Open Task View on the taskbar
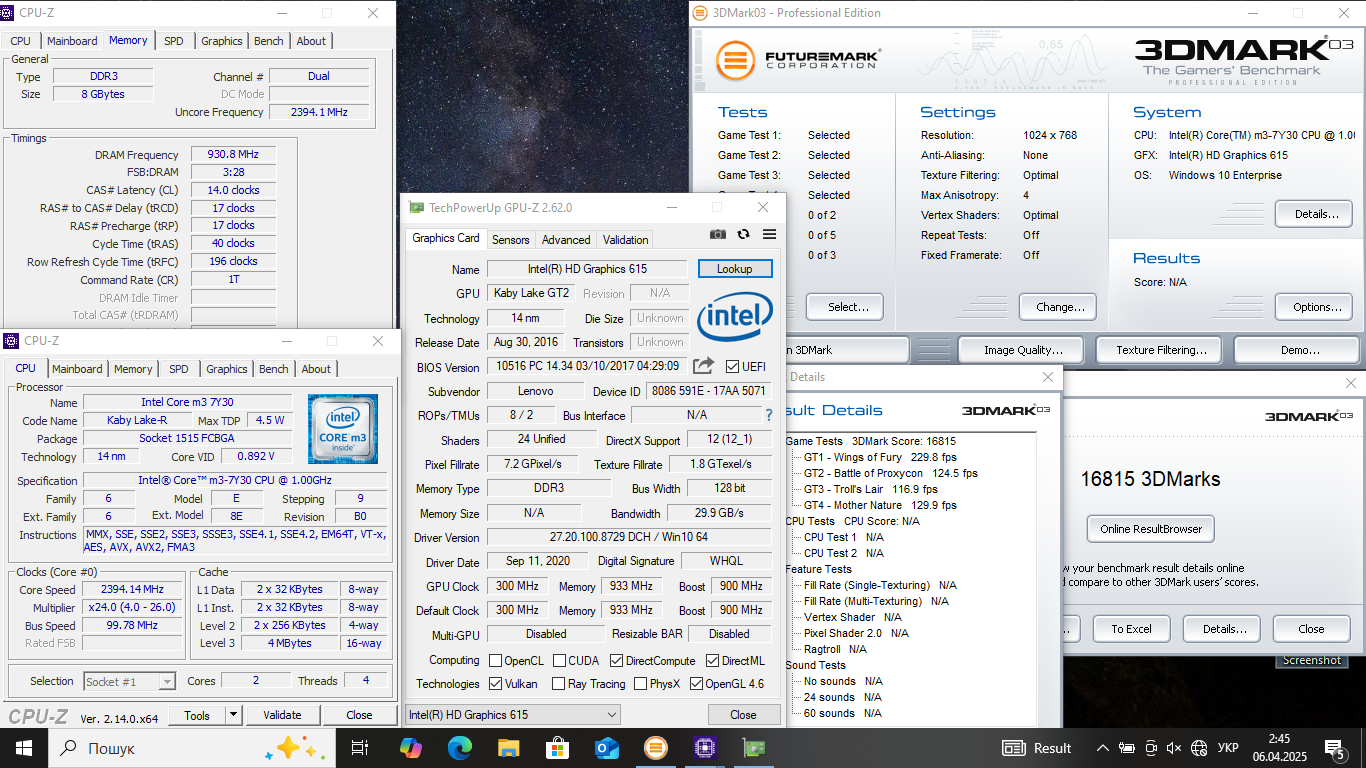Viewport: 1366px width, 768px height. click(x=360, y=748)
